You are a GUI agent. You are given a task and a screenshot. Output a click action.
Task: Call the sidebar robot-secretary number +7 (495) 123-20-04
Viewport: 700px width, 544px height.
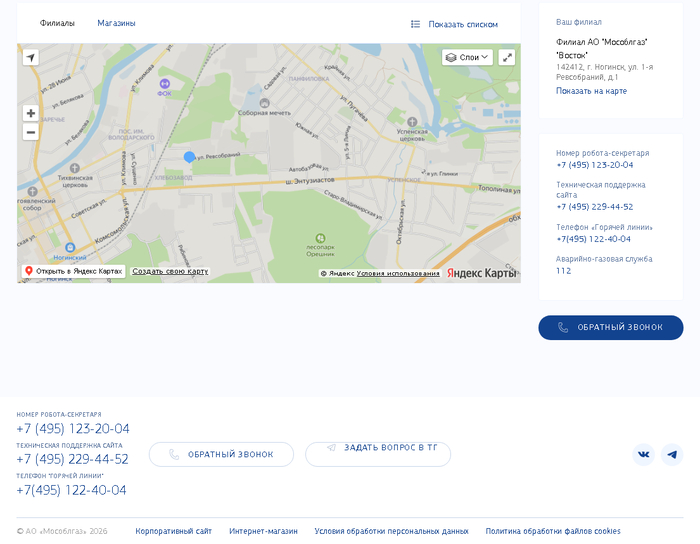pos(595,165)
